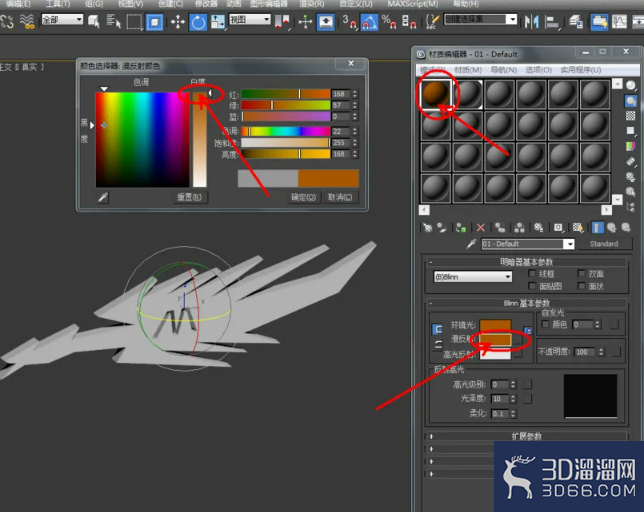Open Select by Name list tool
The width and height of the screenshot is (644, 512).
113,21
